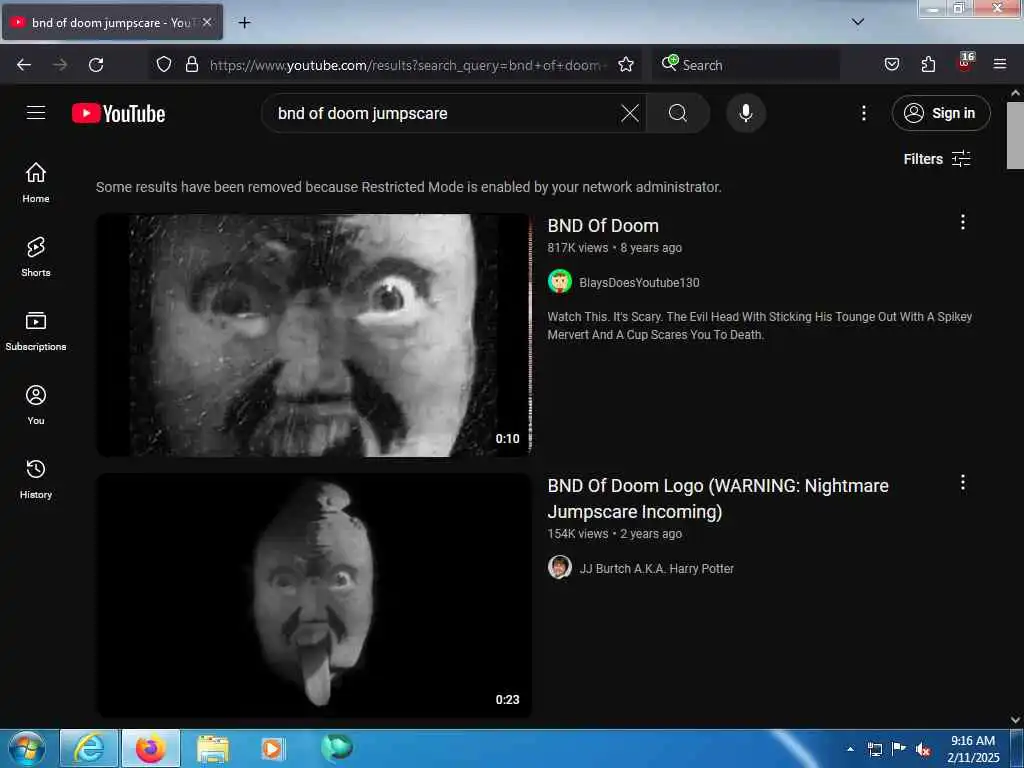Open more options for BND Of Doom video
The height and width of the screenshot is (768, 1024).
pyautogui.click(x=962, y=222)
